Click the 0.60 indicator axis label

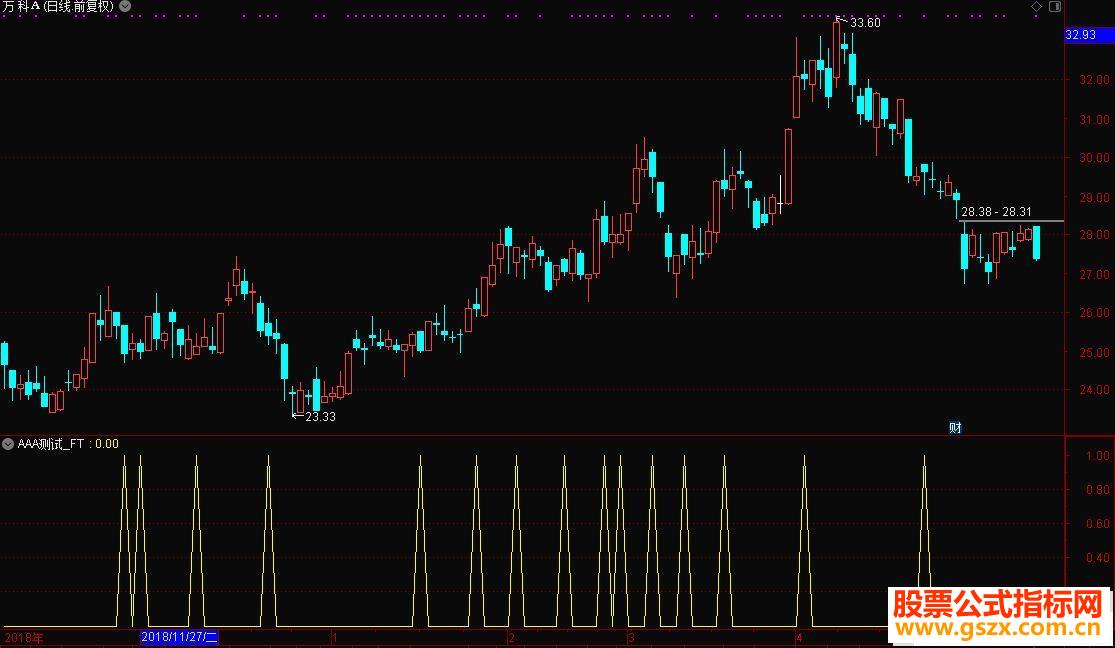[x=1098, y=524]
